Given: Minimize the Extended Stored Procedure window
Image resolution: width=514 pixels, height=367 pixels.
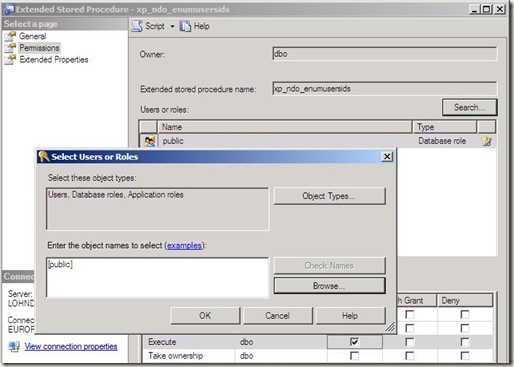Looking at the screenshot, I should coord(474,9).
